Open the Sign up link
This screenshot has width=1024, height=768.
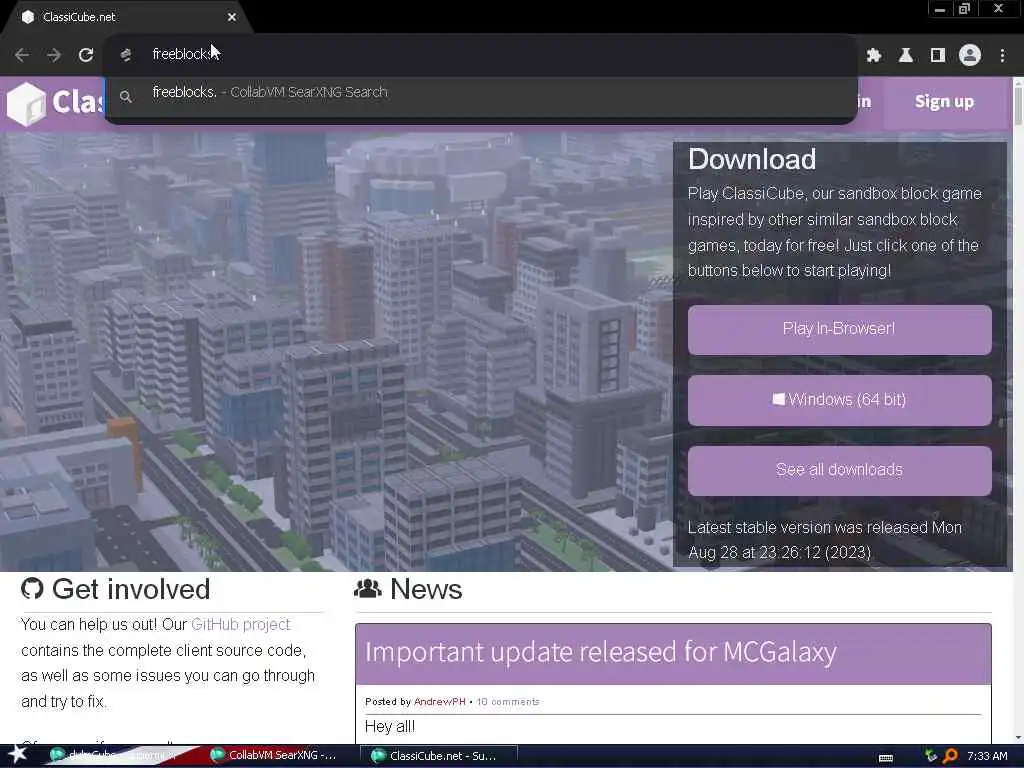tap(944, 102)
